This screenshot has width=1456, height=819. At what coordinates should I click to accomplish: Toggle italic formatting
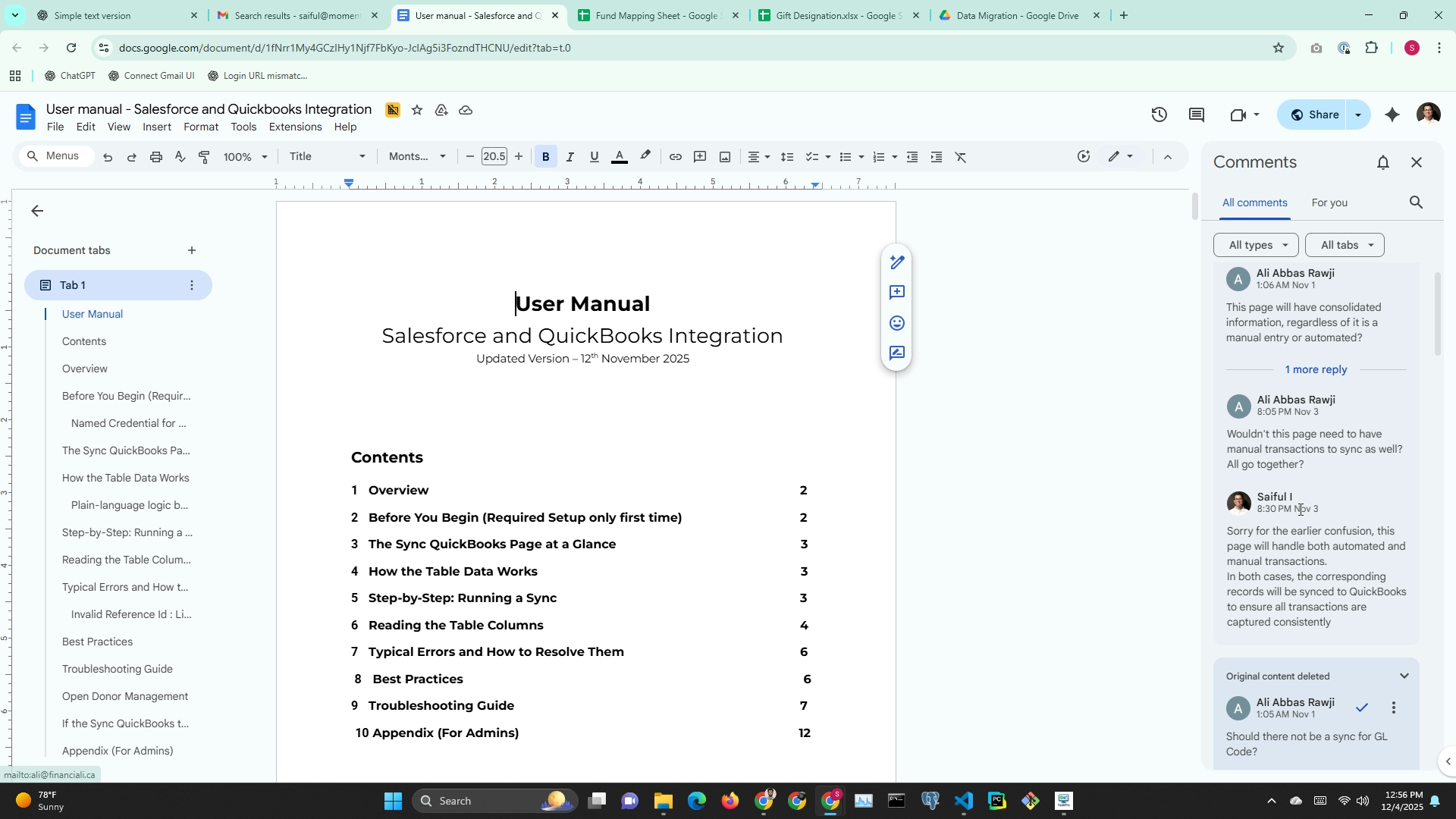[570, 157]
